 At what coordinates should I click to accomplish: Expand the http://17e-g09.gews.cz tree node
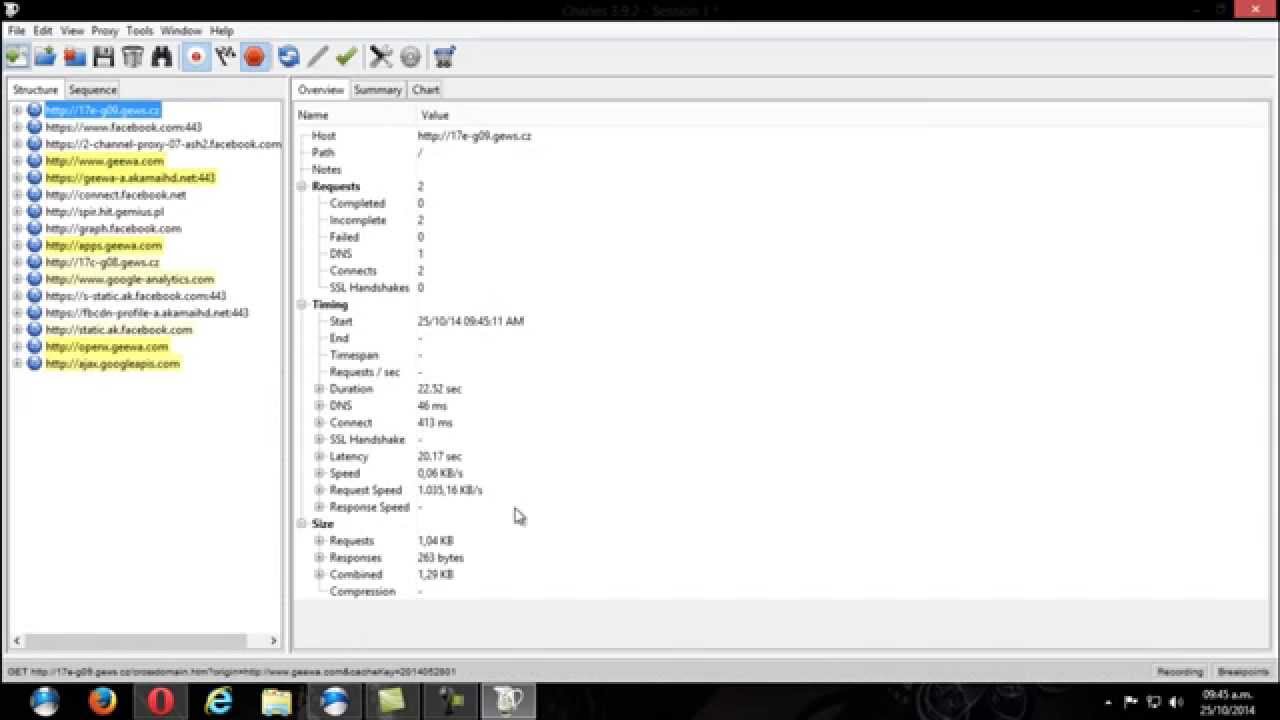click(17, 110)
